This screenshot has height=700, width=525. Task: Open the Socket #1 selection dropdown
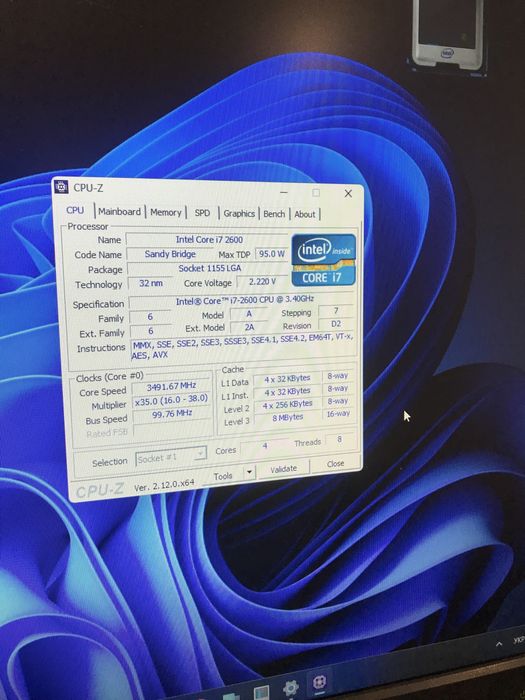pyautogui.click(x=171, y=458)
